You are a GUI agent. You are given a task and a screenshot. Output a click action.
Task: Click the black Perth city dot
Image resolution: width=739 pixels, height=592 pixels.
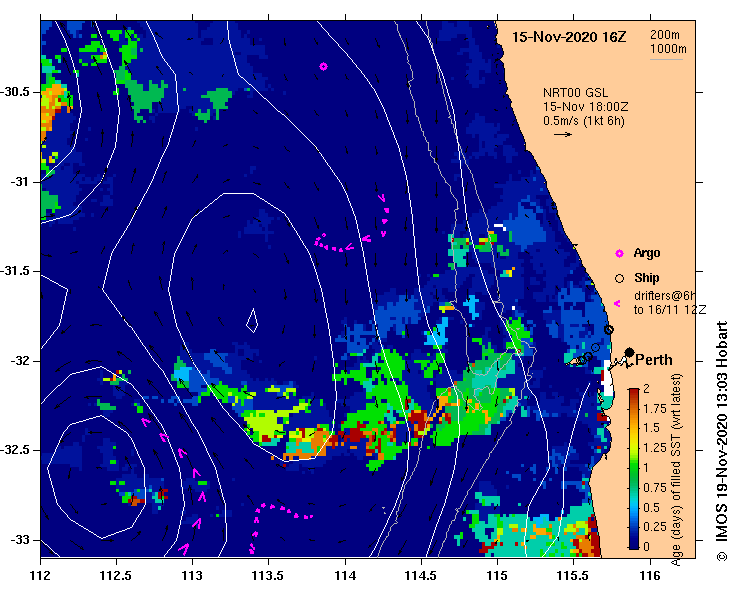tap(629, 352)
